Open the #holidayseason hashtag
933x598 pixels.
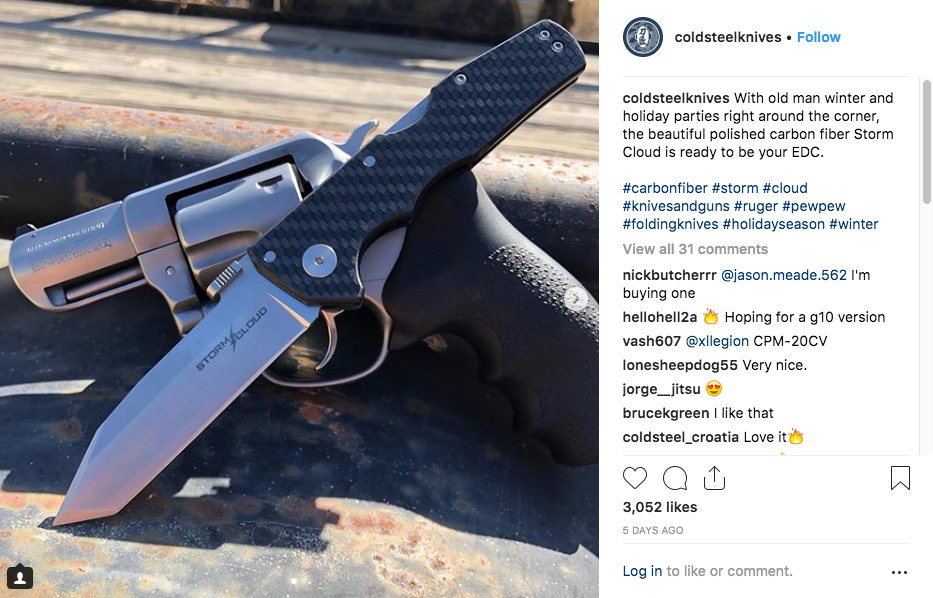coord(774,224)
